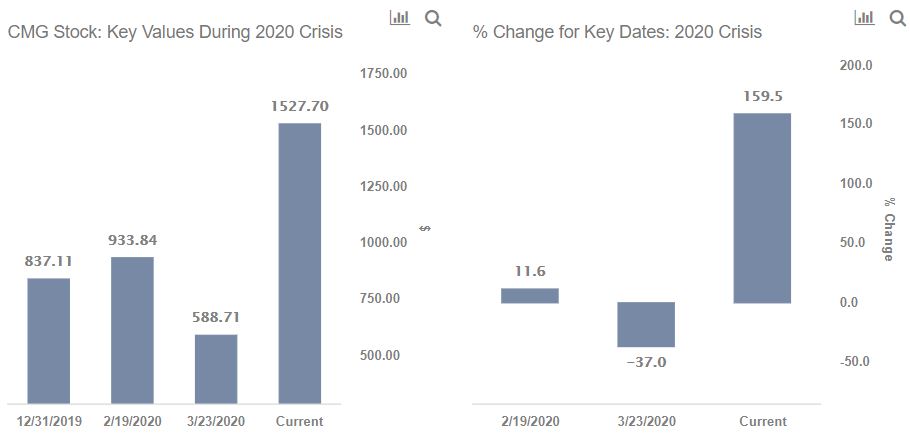Screen dimensions: 910x446
Task: Click the '% Change for Key Dates: 2020 Crisis' title
Action: coord(618,33)
